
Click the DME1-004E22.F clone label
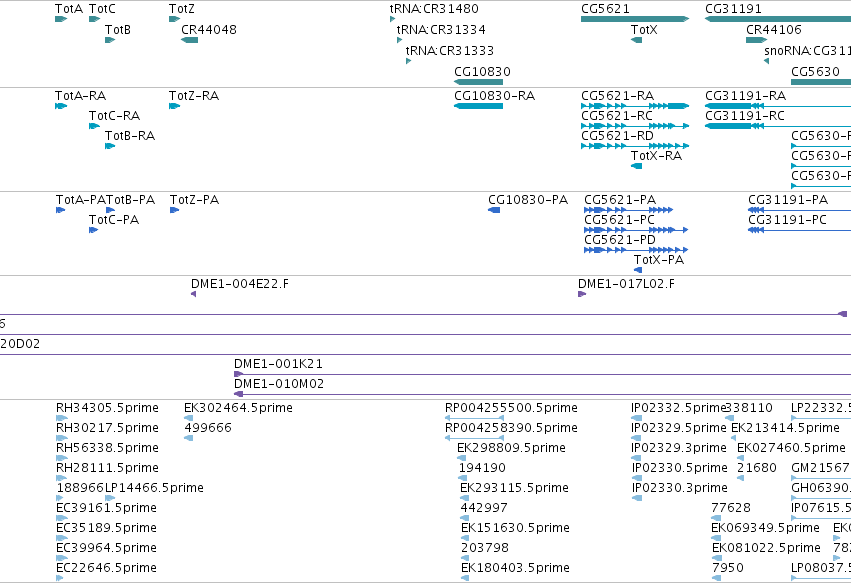coord(240,284)
